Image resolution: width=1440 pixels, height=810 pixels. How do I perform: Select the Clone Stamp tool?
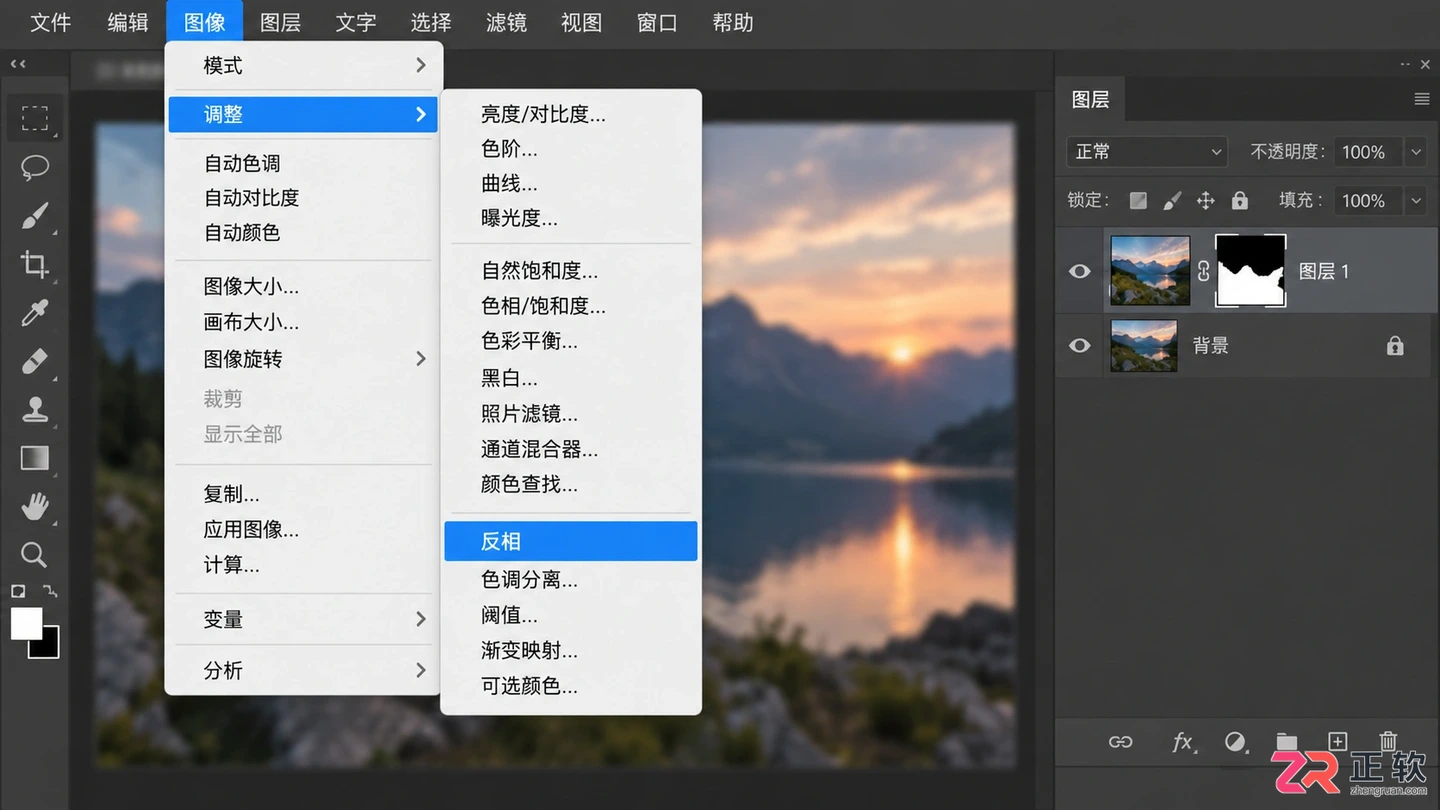(35, 409)
